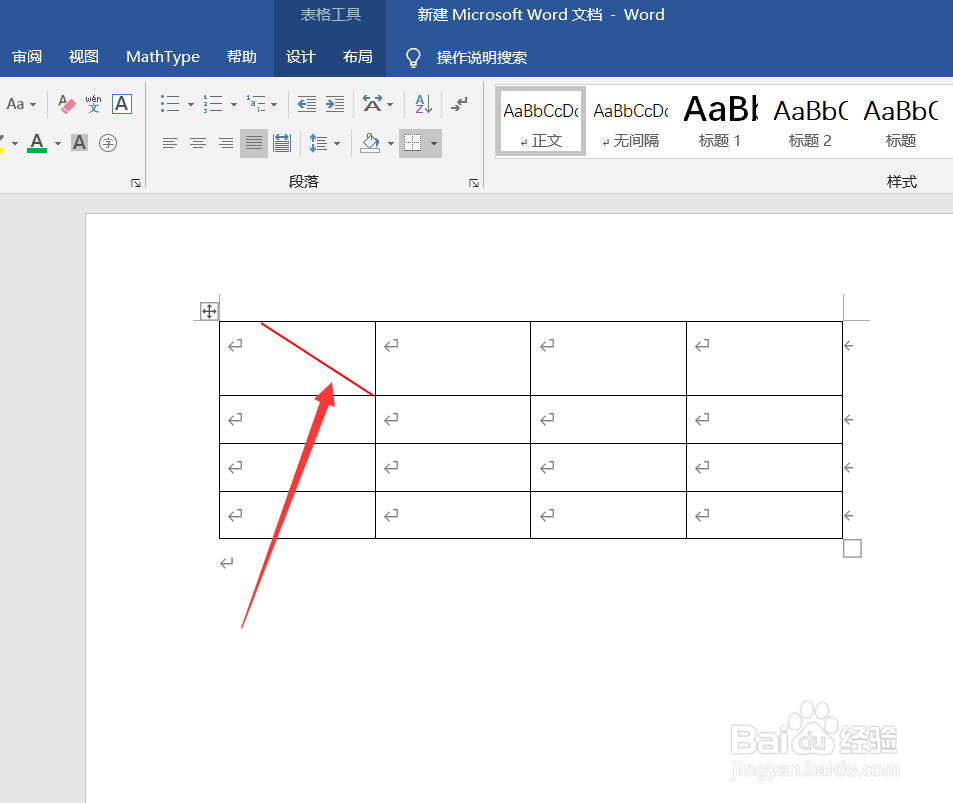Align text left

click(170, 143)
